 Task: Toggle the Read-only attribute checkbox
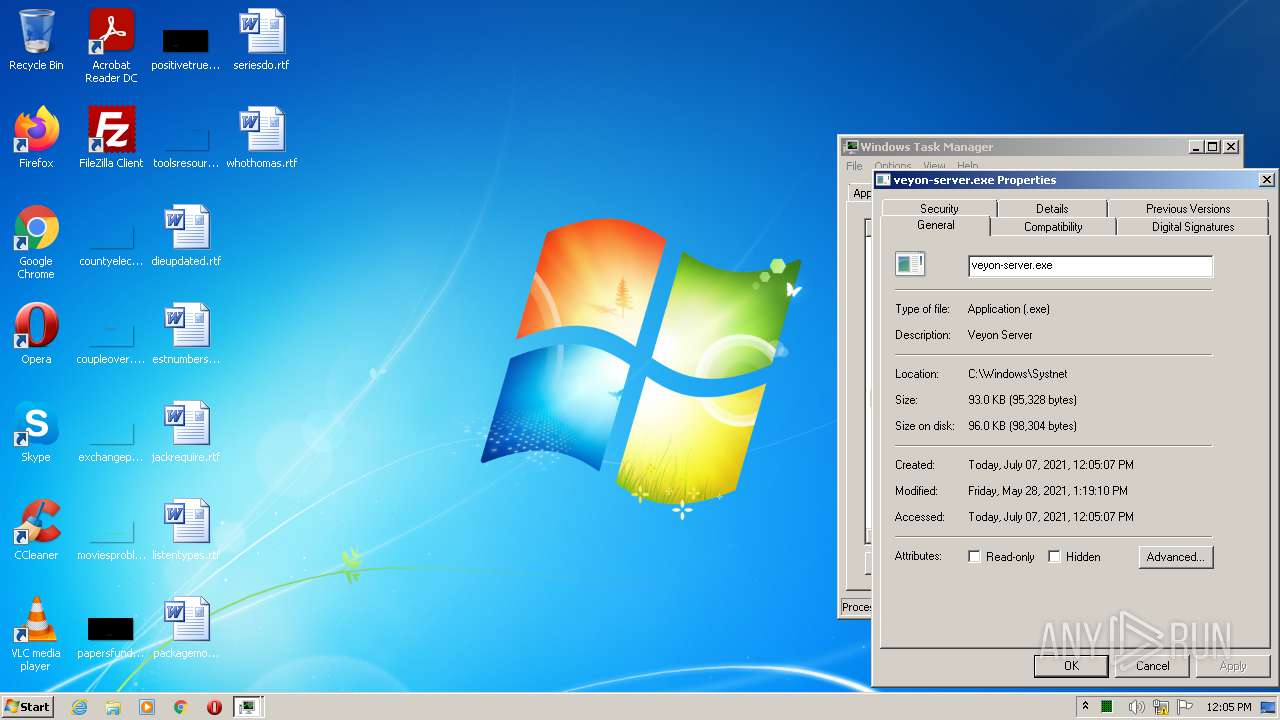974,557
